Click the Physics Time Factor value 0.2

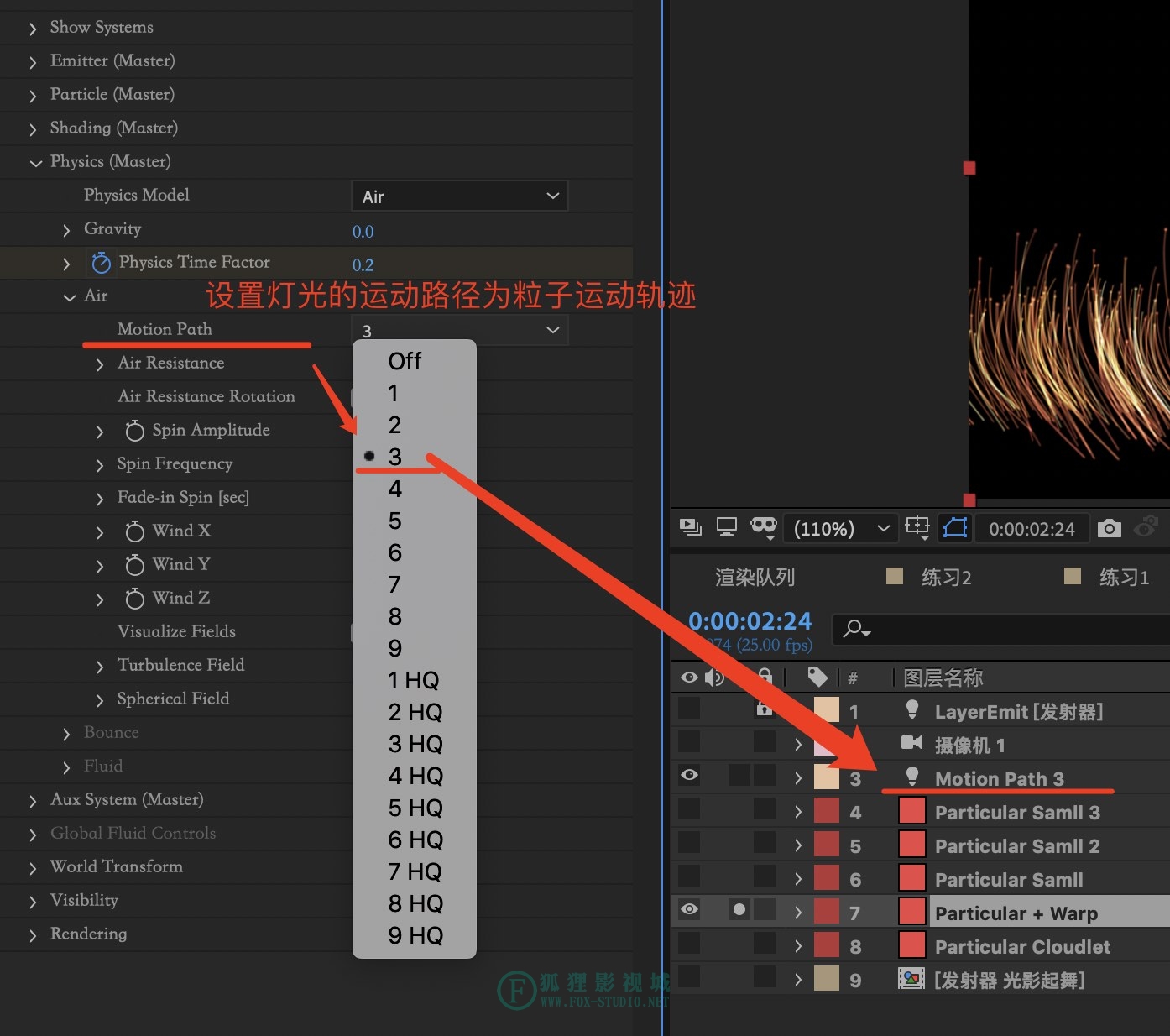click(363, 264)
